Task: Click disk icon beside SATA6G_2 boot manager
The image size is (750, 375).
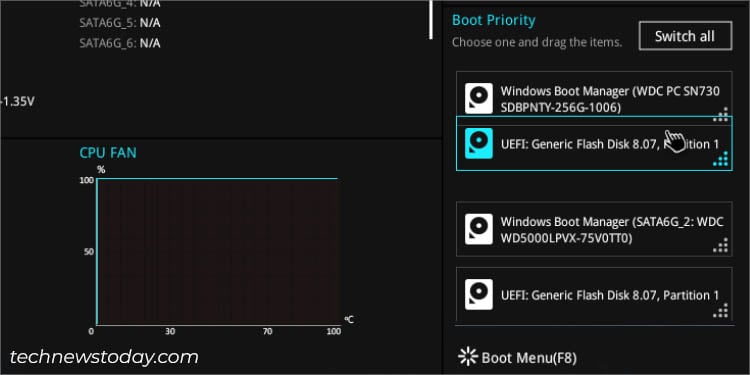Action: click(x=479, y=229)
